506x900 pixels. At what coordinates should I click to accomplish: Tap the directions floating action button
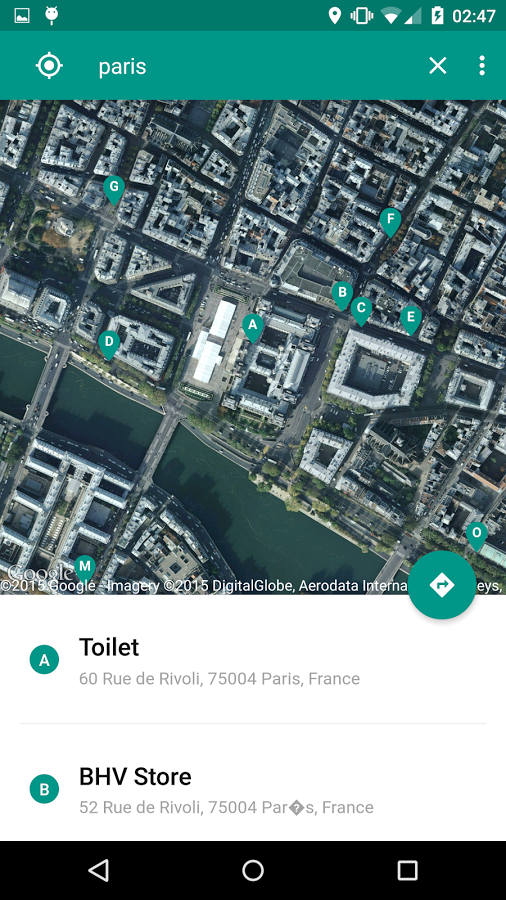pos(442,585)
